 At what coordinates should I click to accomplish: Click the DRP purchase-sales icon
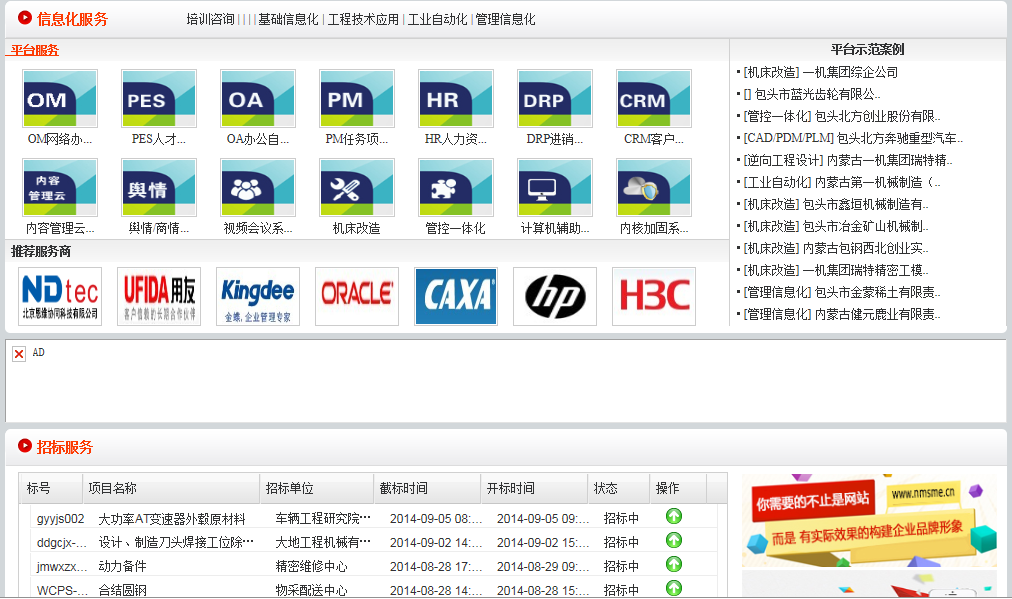click(x=555, y=99)
